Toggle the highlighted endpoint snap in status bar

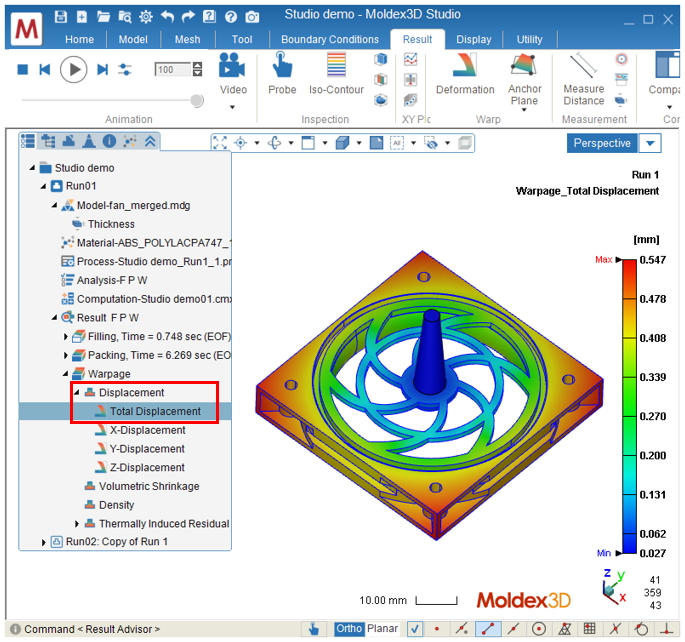tap(488, 629)
